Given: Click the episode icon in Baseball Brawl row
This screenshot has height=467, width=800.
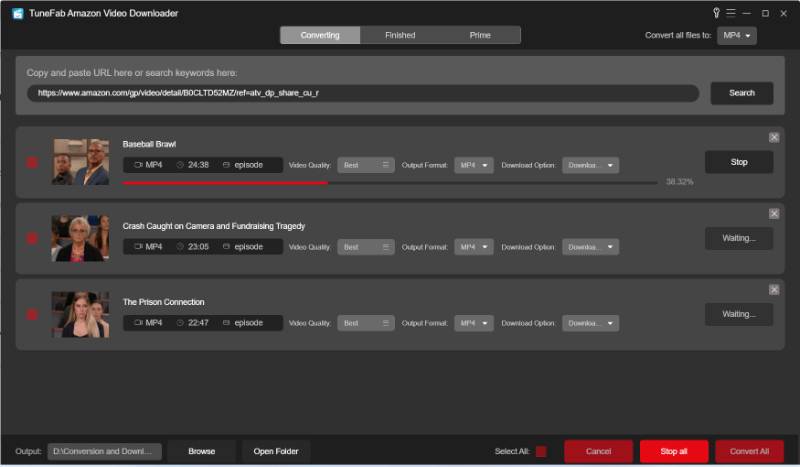Looking at the screenshot, I should click(226, 165).
